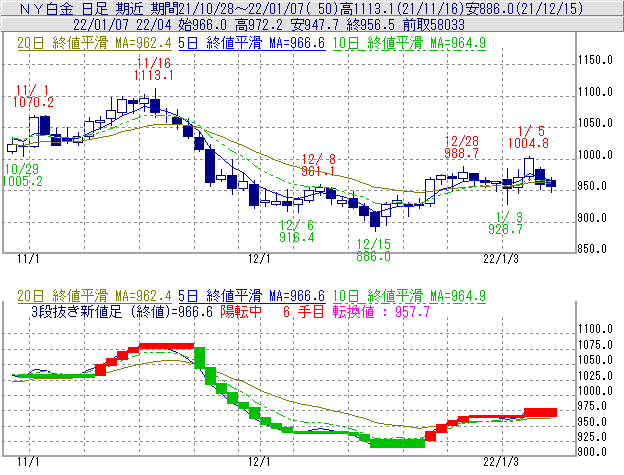Click the 22/01/07 price data row

pos(312,25)
